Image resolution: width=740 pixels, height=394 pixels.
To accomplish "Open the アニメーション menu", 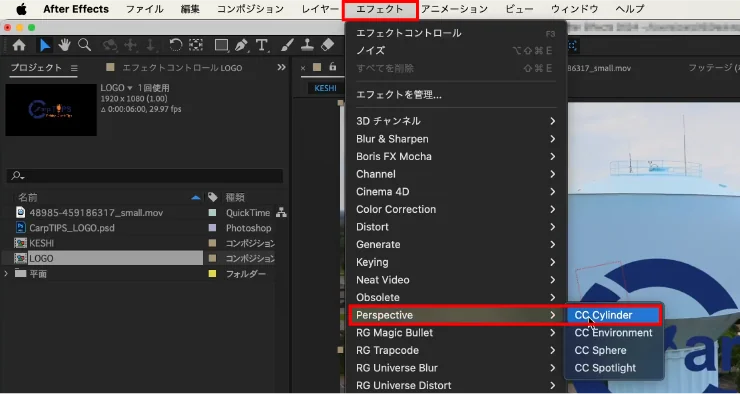I will (x=454, y=9).
